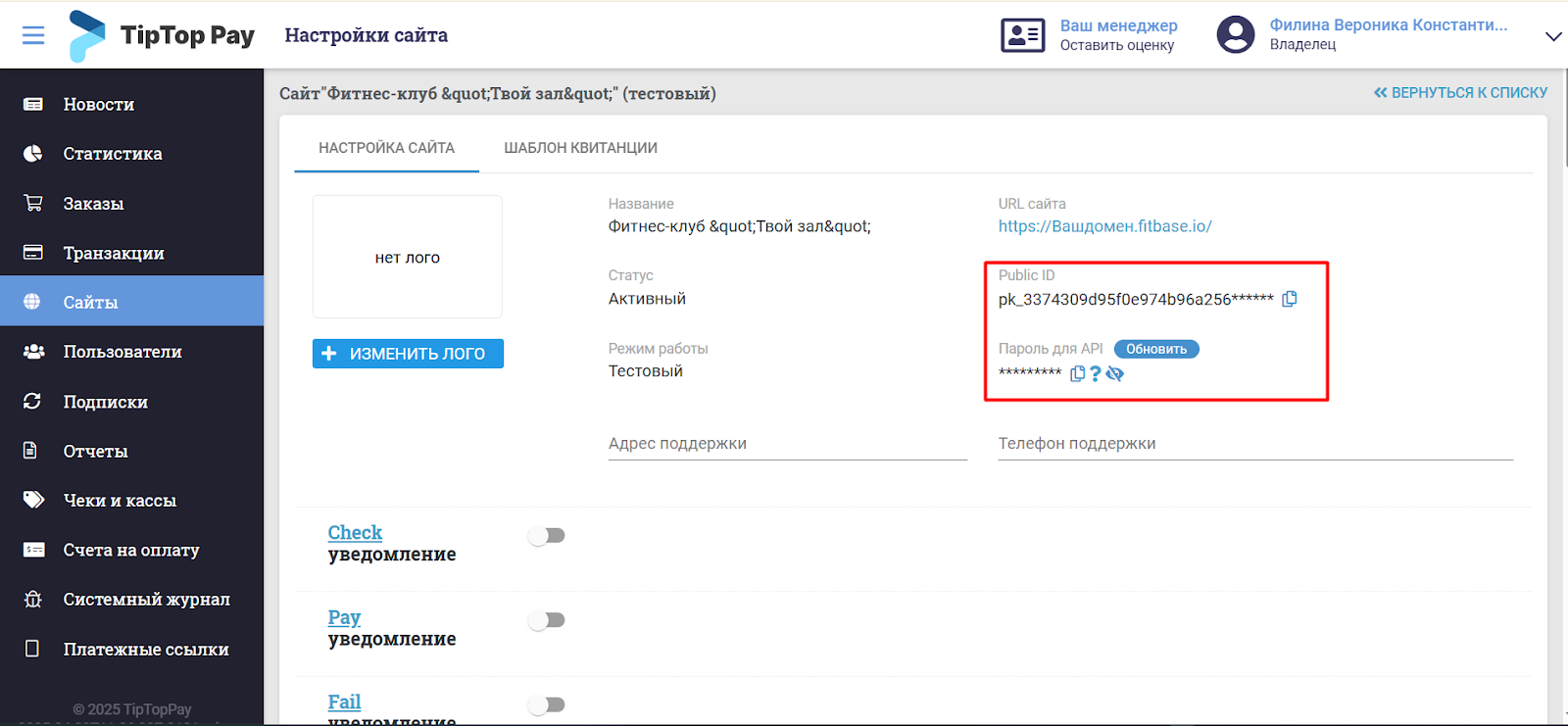Enable the Check уведомление toggle
Viewport: 1568px width, 726px height.
[x=547, y=535]
